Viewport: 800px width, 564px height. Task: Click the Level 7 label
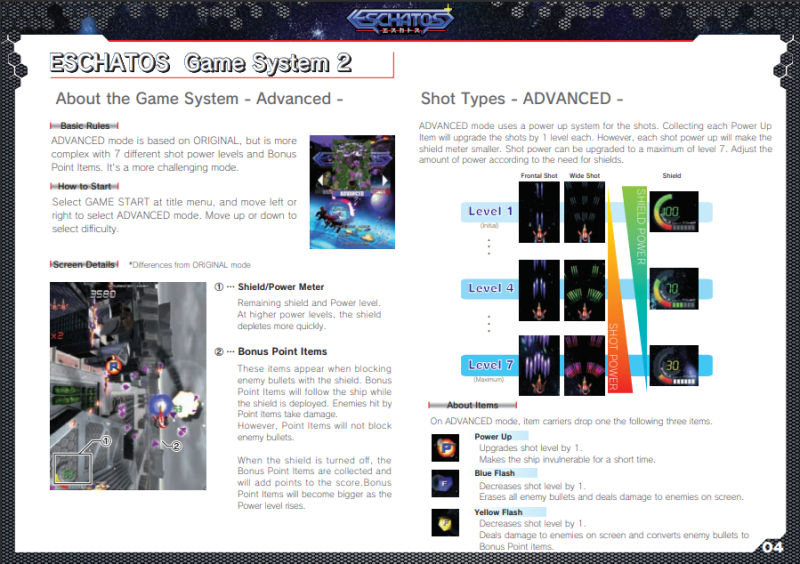pos(490,365)
